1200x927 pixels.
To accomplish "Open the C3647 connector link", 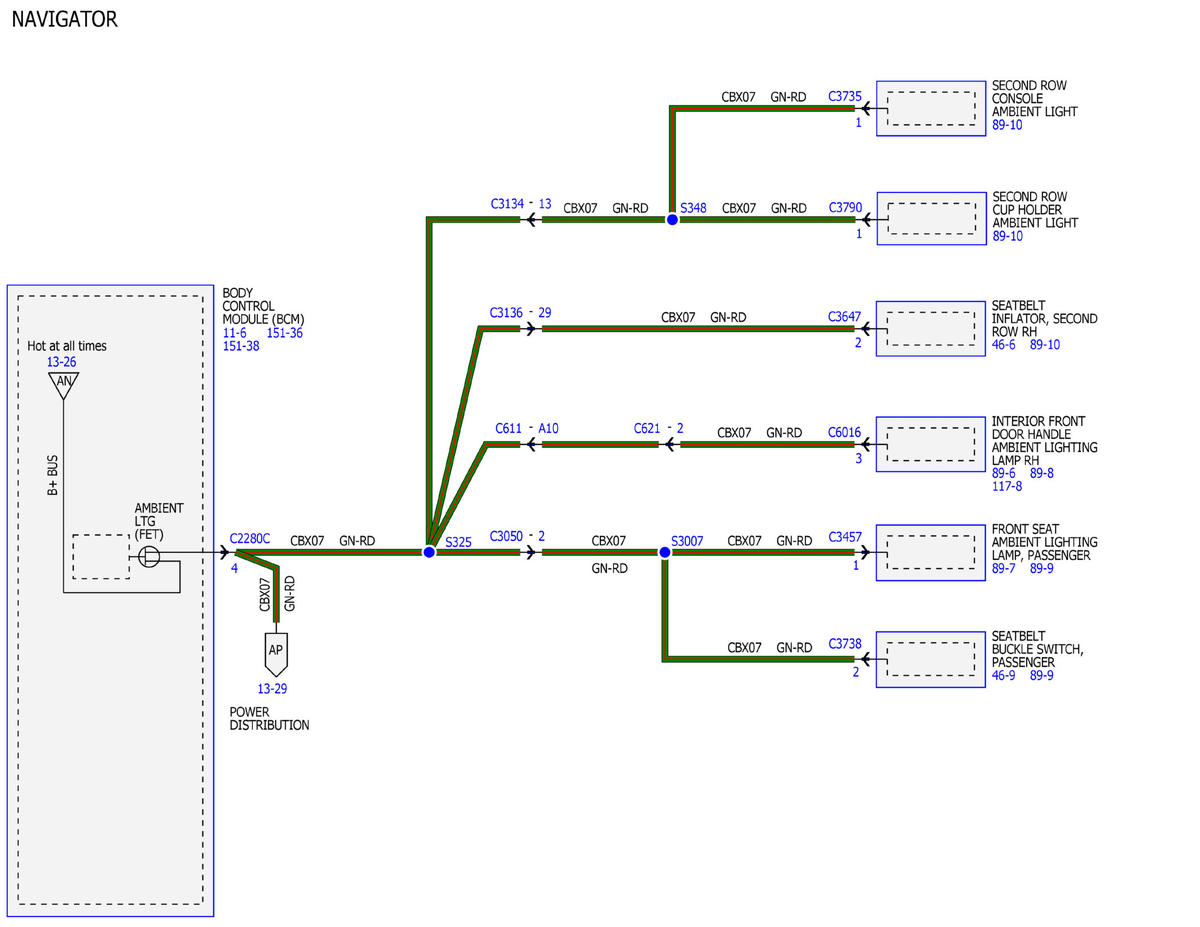I will tap(845, 318).
